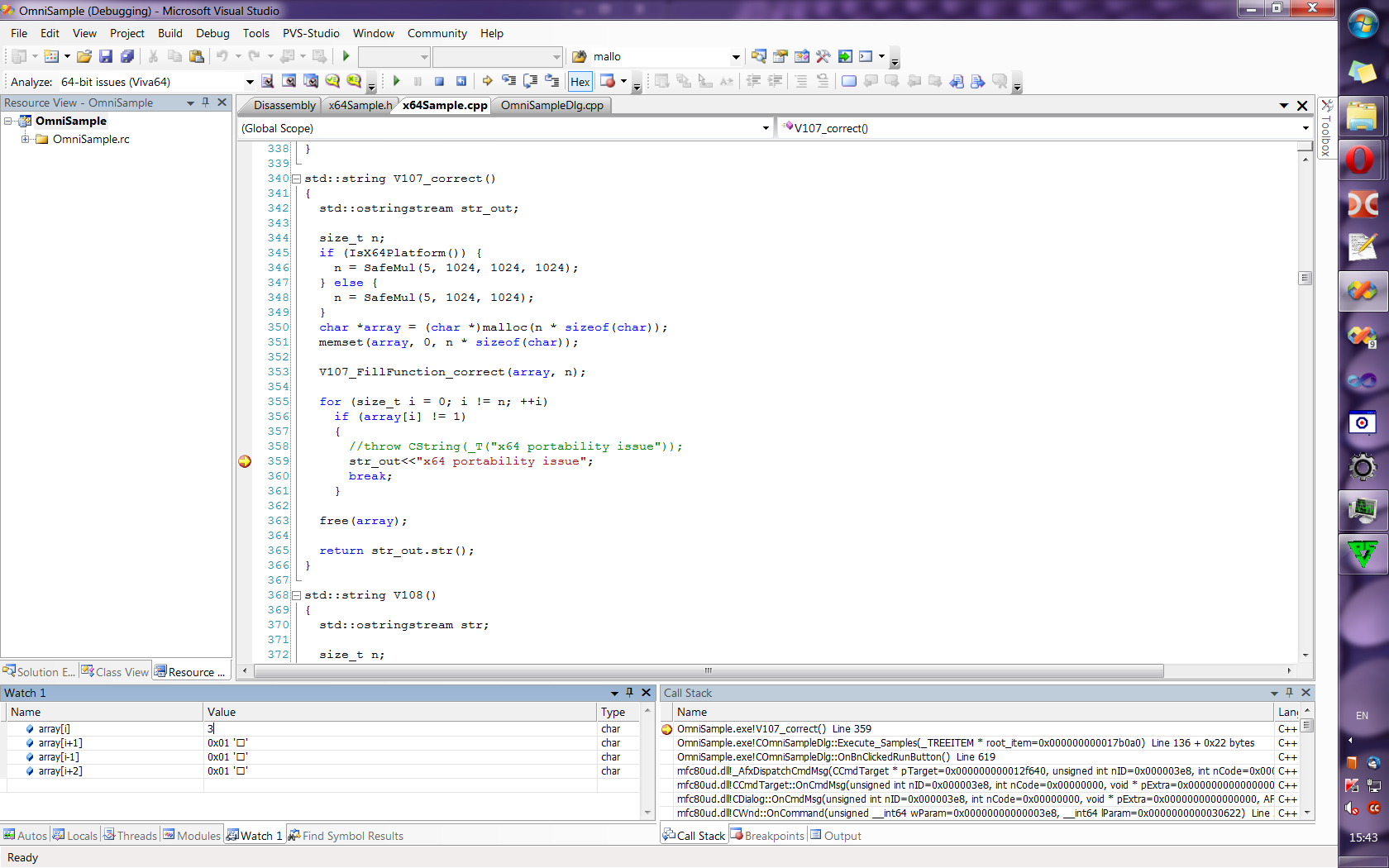Toggle the pin on the Call Stack panel
Screen dimensions: 1389x868
tap(1289, 693)
